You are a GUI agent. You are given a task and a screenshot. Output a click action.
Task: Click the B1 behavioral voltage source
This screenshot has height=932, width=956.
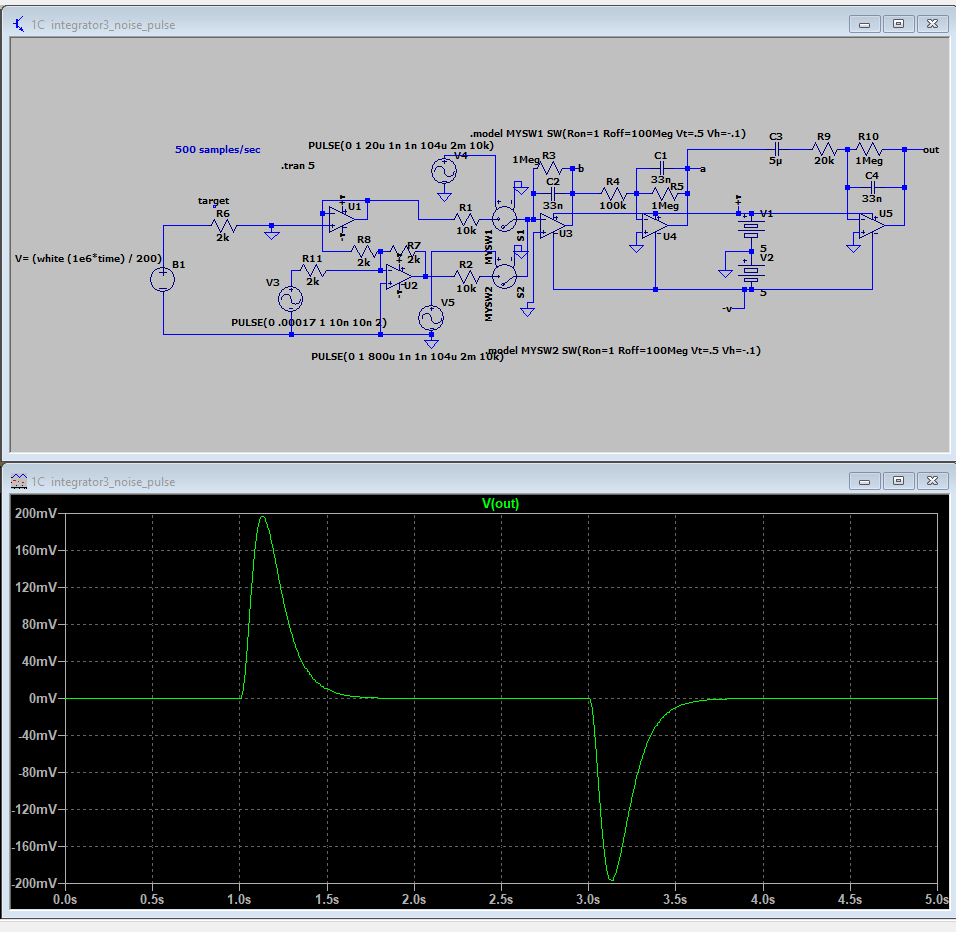(x=163, y=278)
